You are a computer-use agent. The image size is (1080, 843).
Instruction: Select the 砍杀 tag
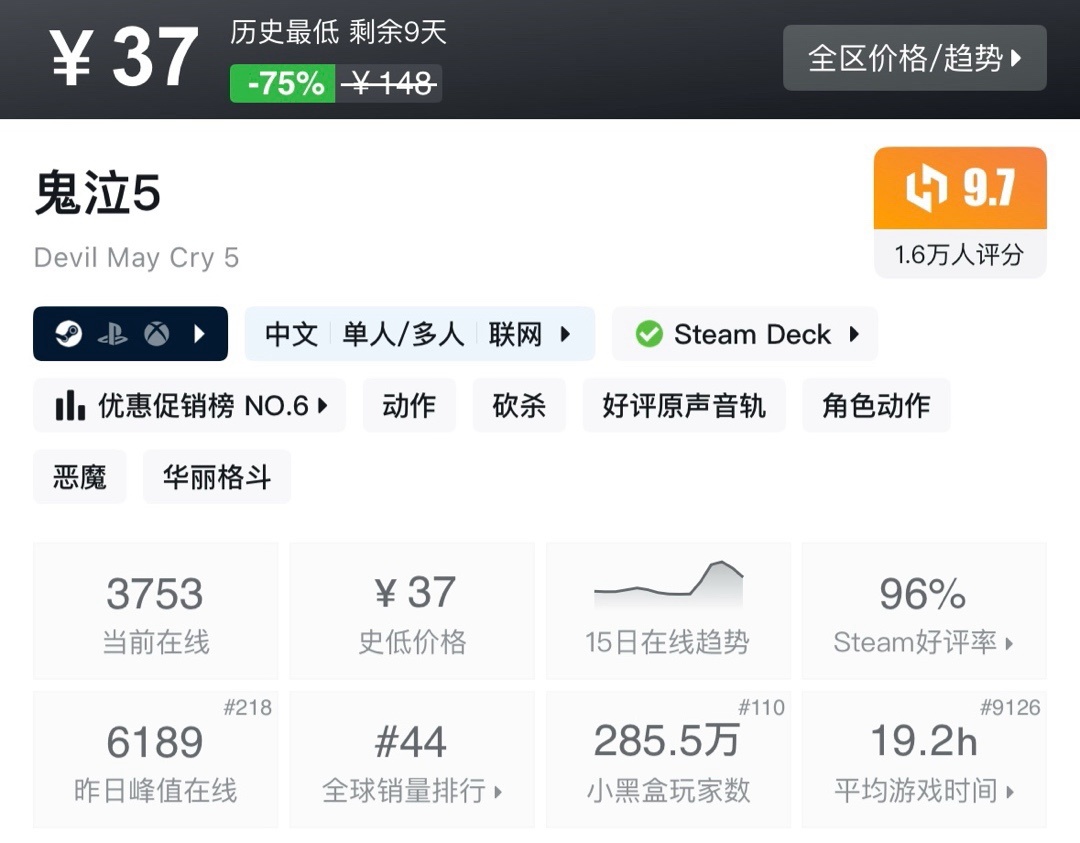pyautogui.click(x=519, y=405)
